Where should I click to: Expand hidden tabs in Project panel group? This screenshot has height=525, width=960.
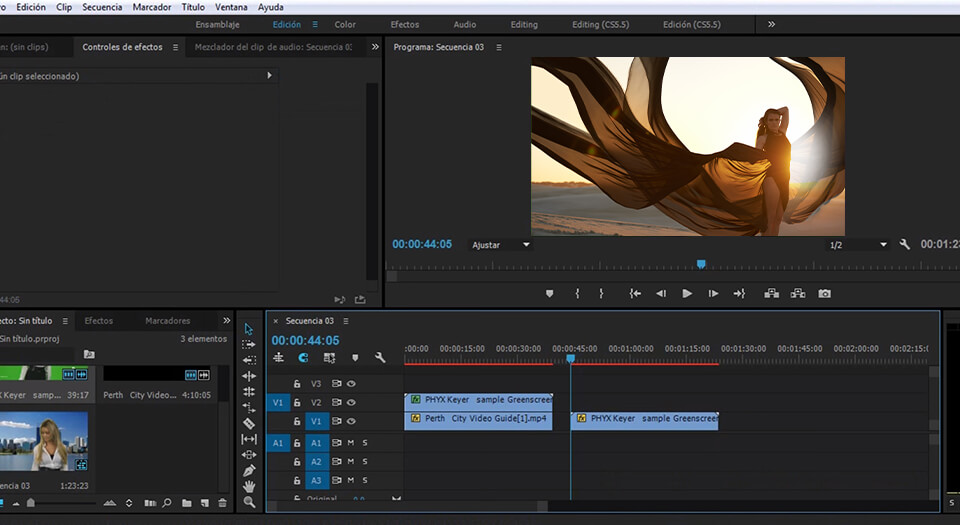(227, 321)
